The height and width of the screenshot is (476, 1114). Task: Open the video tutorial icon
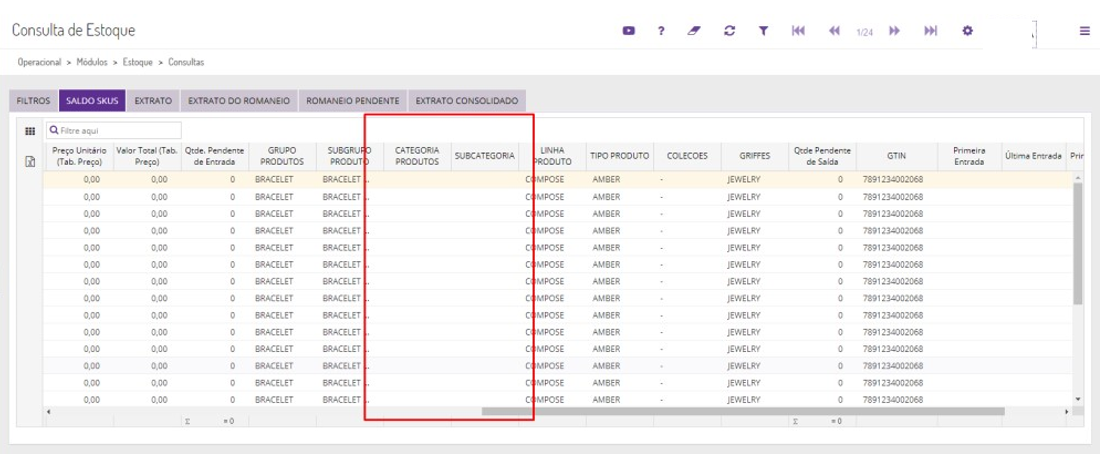(629, 31)
